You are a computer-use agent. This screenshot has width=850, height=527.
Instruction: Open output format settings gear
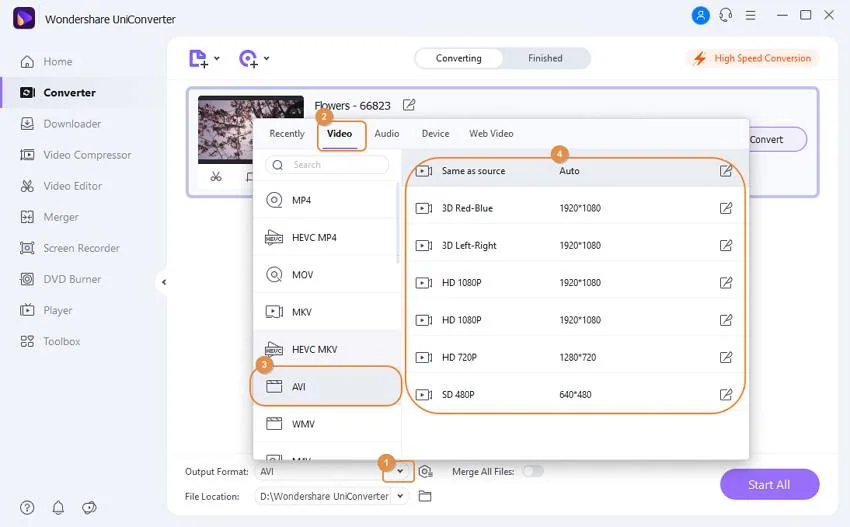426,472
